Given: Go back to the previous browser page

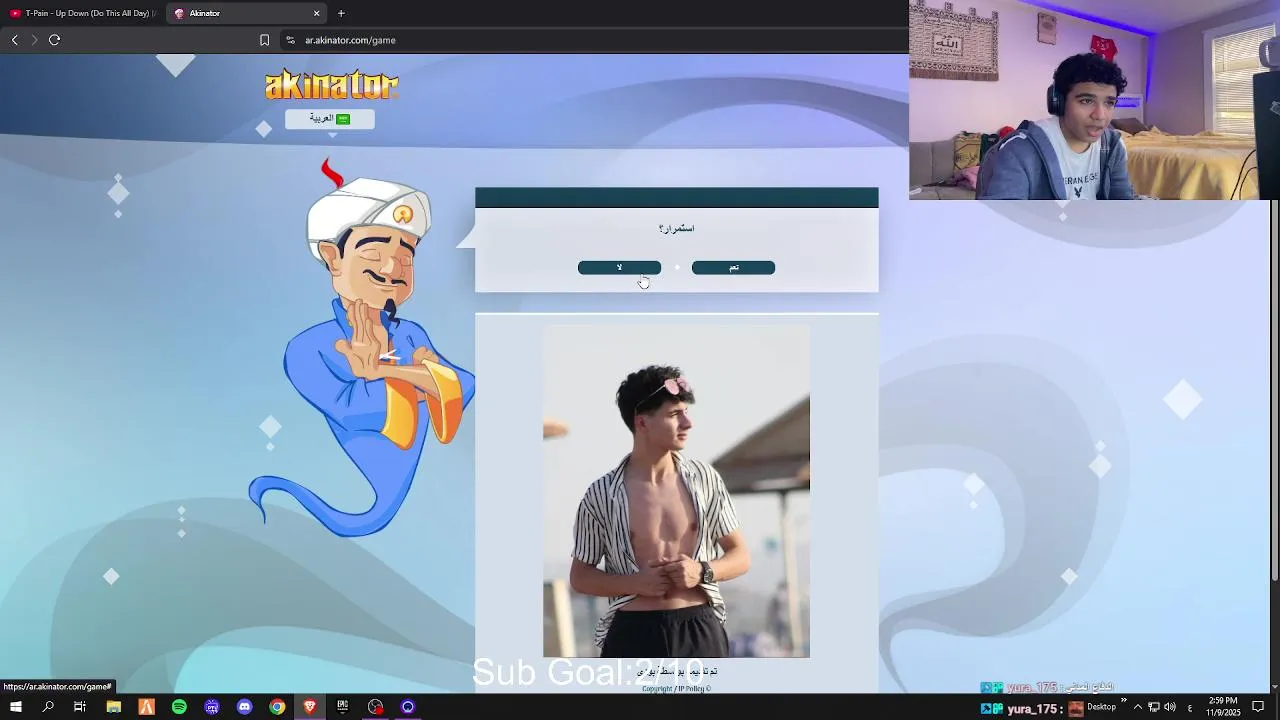Looking at the screenshot, I should tap(14, 40).
